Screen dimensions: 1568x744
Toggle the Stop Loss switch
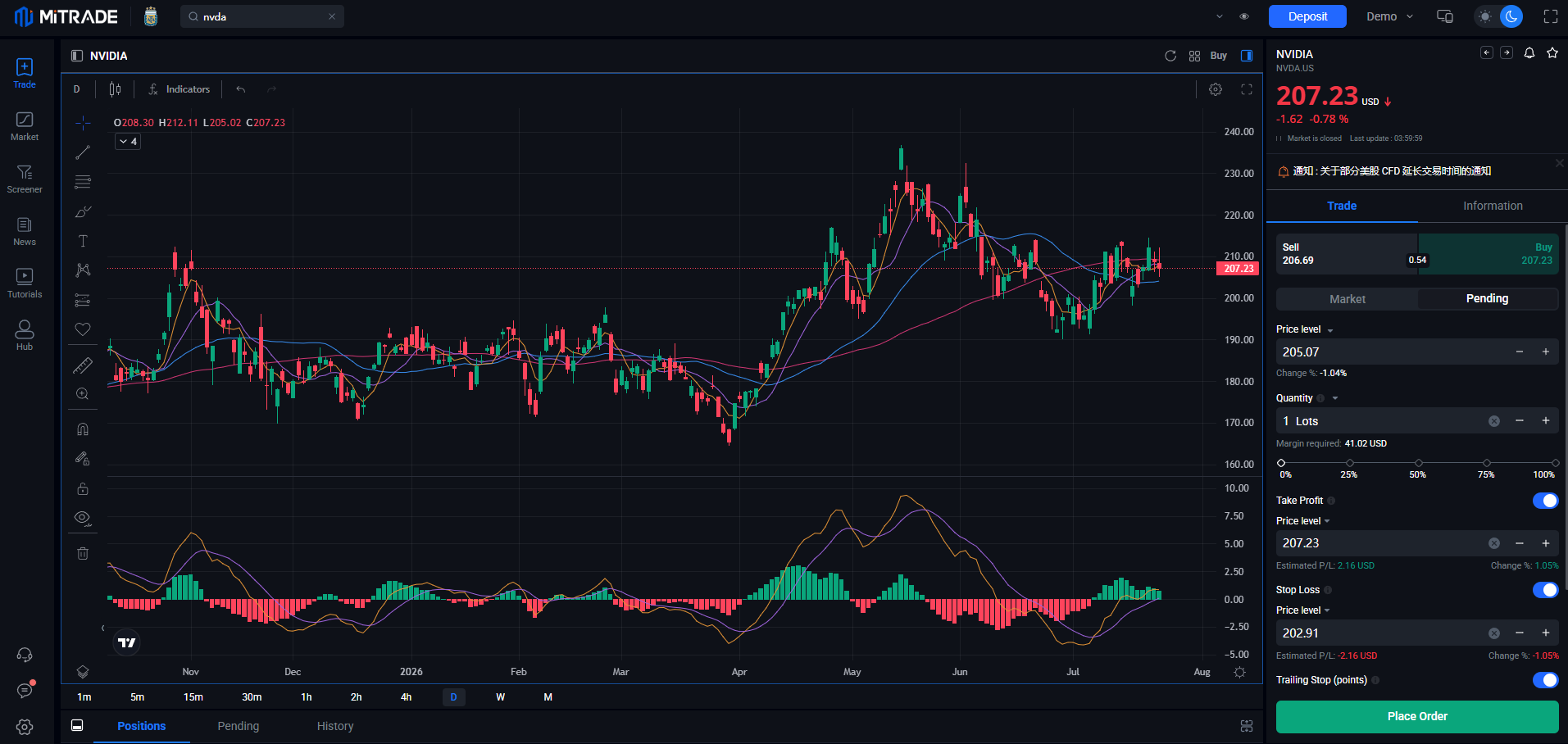[1545, 590]
